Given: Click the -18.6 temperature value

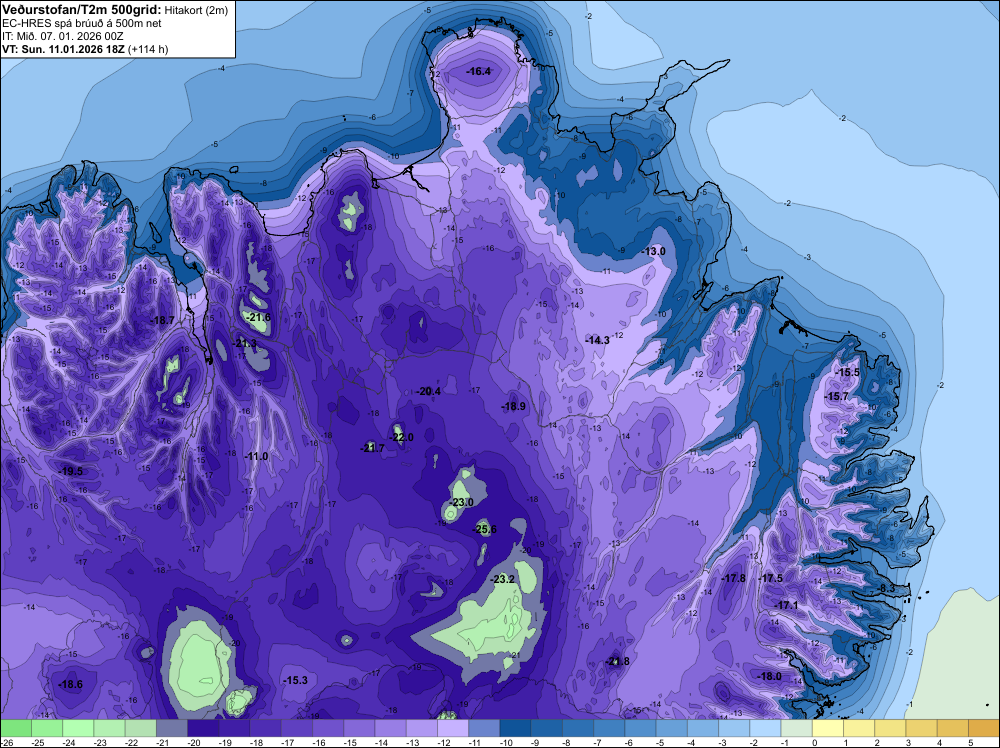Looking at the screenshot, I should [x=70, y=684].
